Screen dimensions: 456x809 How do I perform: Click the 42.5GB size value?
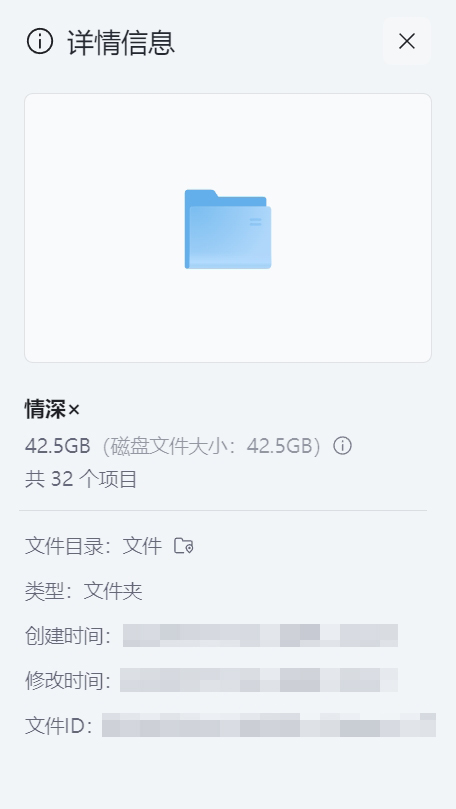(x=57, y=445)
